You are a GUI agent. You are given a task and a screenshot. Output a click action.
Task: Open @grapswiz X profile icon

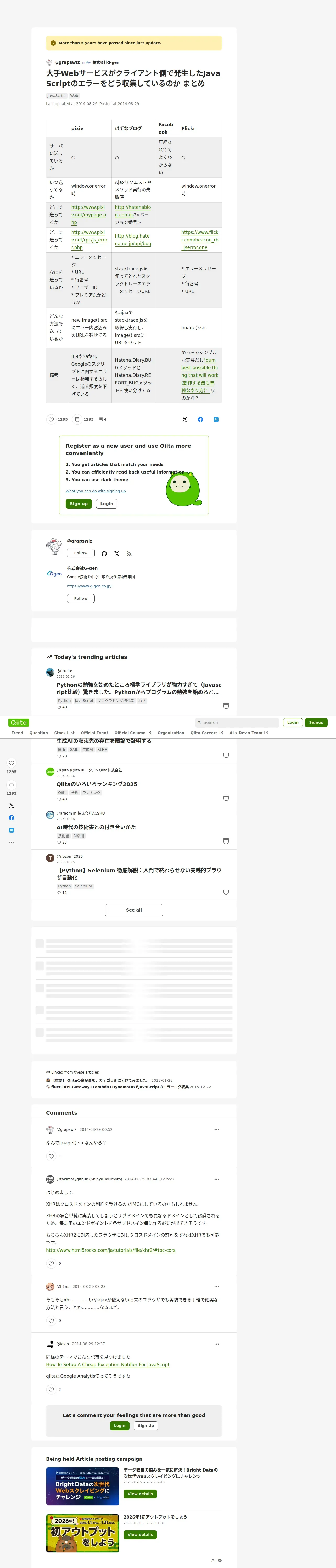(116, 554)
